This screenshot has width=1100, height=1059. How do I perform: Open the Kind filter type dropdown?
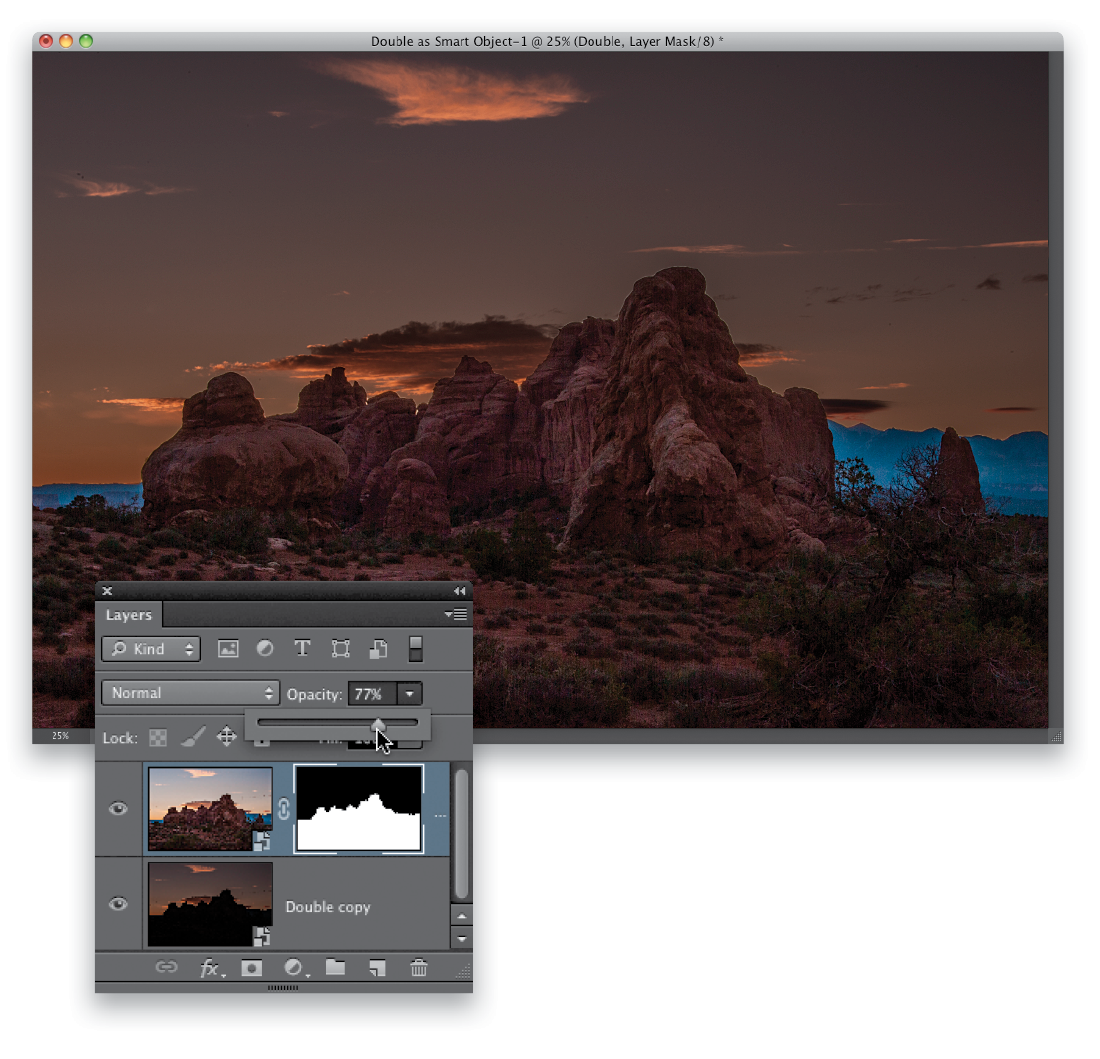(151, 649)
